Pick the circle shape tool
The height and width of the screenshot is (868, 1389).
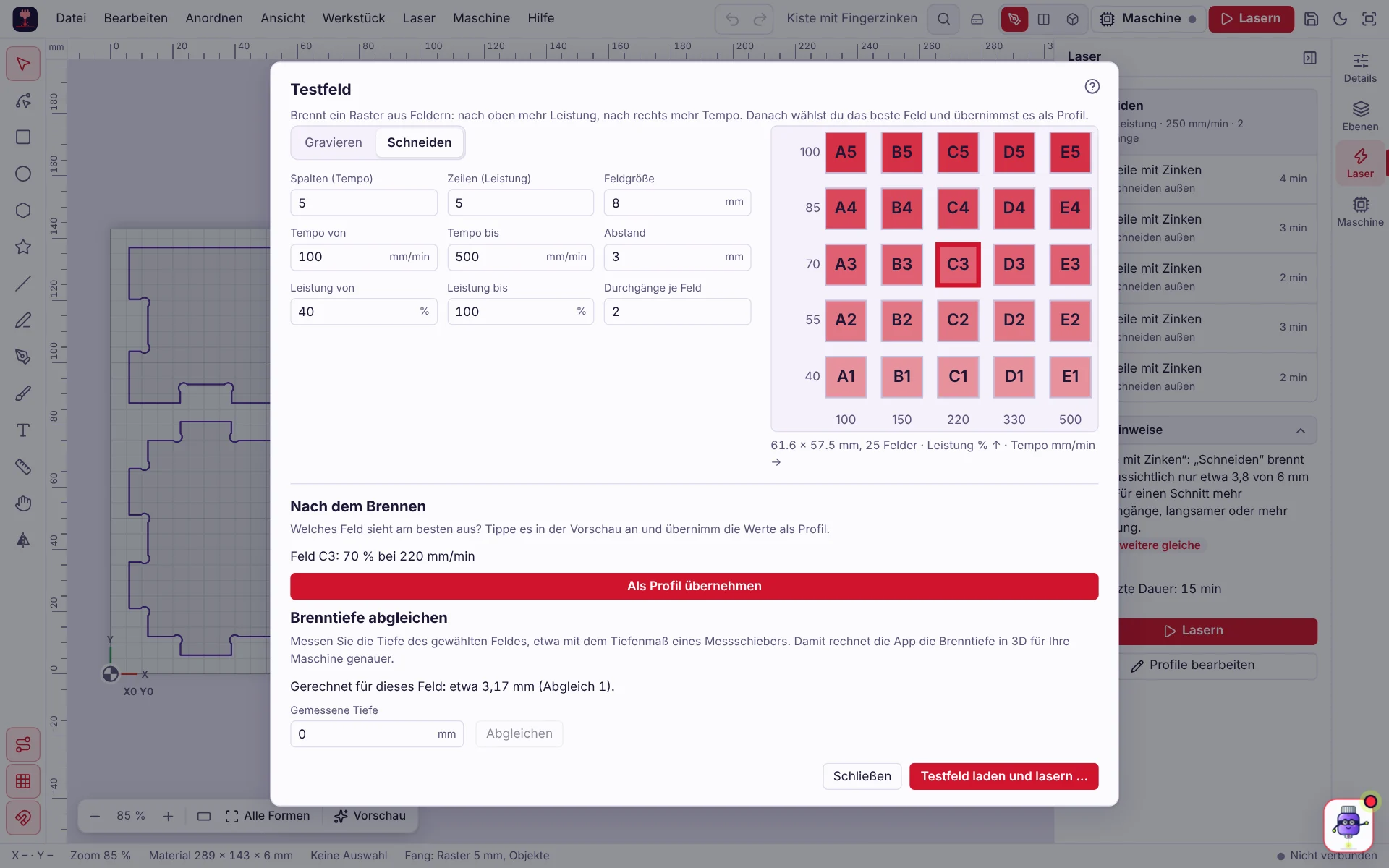[x=23, y=174]
